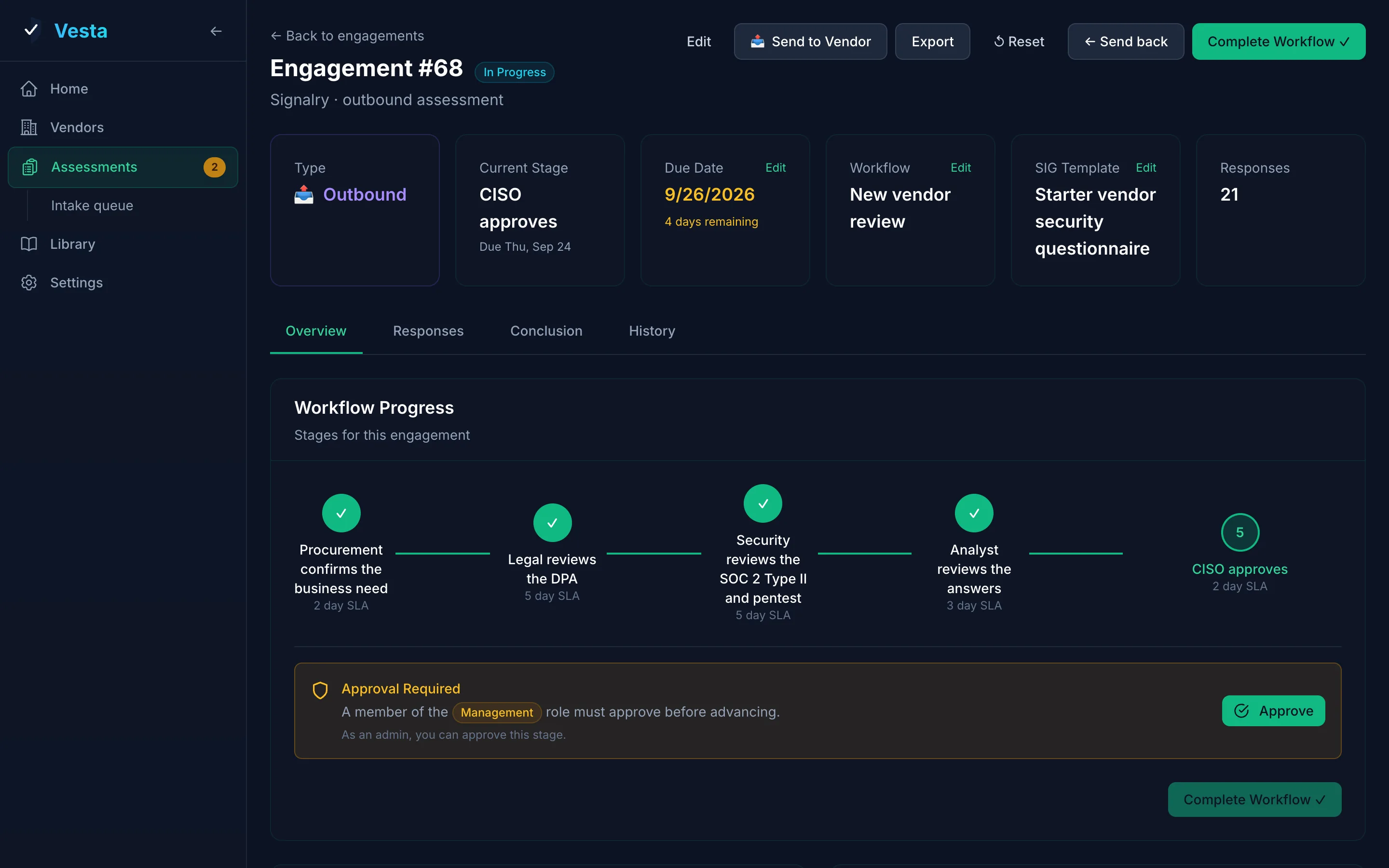The height and width of the screenshot is (868, 1389).
Task: Click the bottom Complete Workflow button
Action: click(1254, 799)
